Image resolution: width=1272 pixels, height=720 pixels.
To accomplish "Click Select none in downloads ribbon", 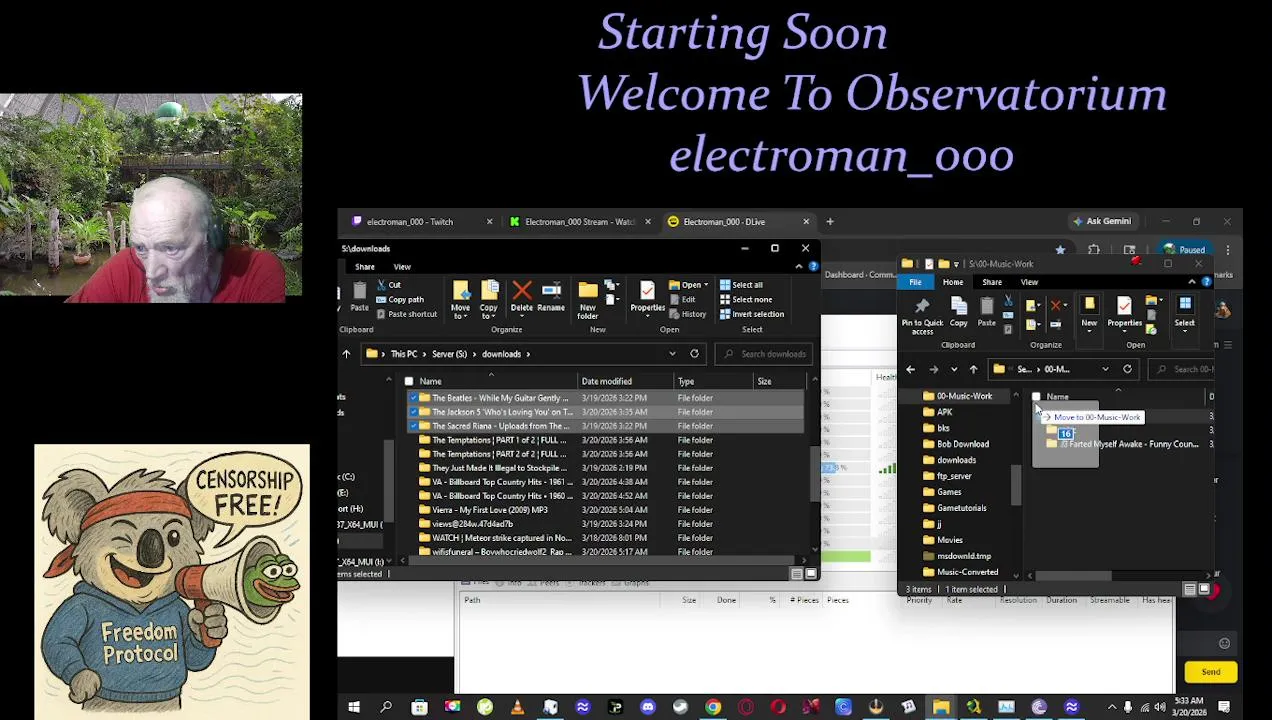I will point(745,300).
